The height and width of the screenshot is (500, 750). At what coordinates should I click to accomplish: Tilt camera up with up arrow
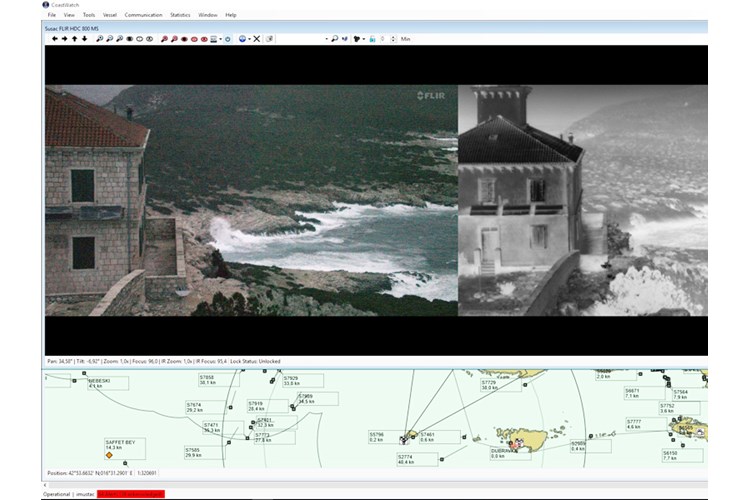(x=75, y=39)
